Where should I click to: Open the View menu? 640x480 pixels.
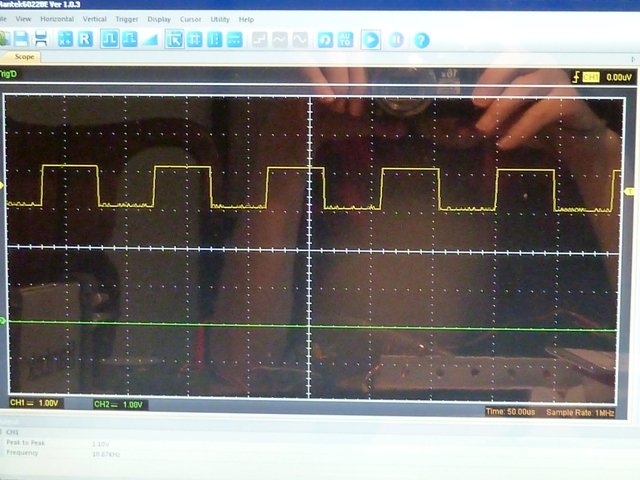click(x=23, y=19)
